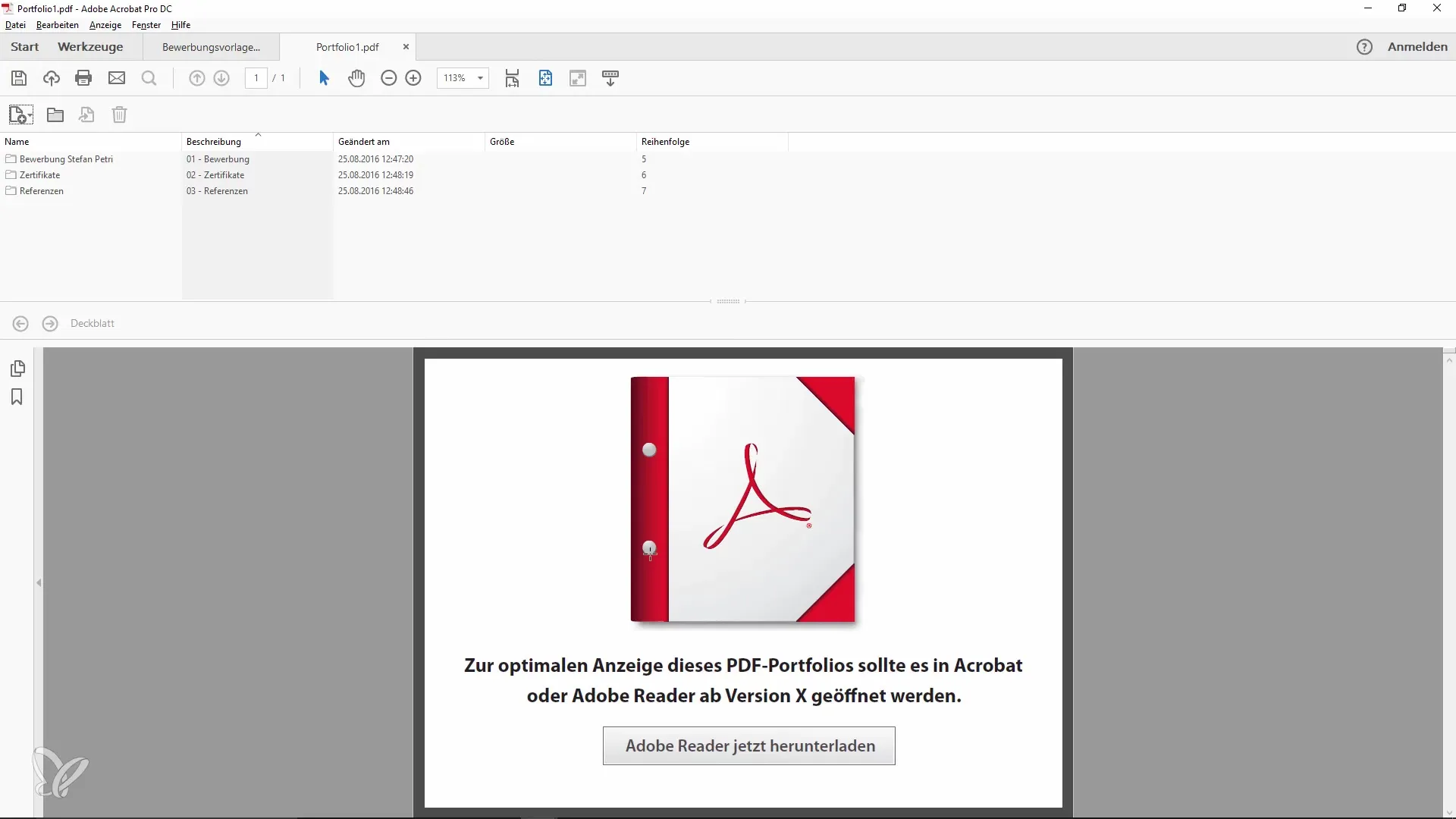Screen dimensions: 1456x819
Task: Click the read mode toolbar icon
Action: [610, 78]
